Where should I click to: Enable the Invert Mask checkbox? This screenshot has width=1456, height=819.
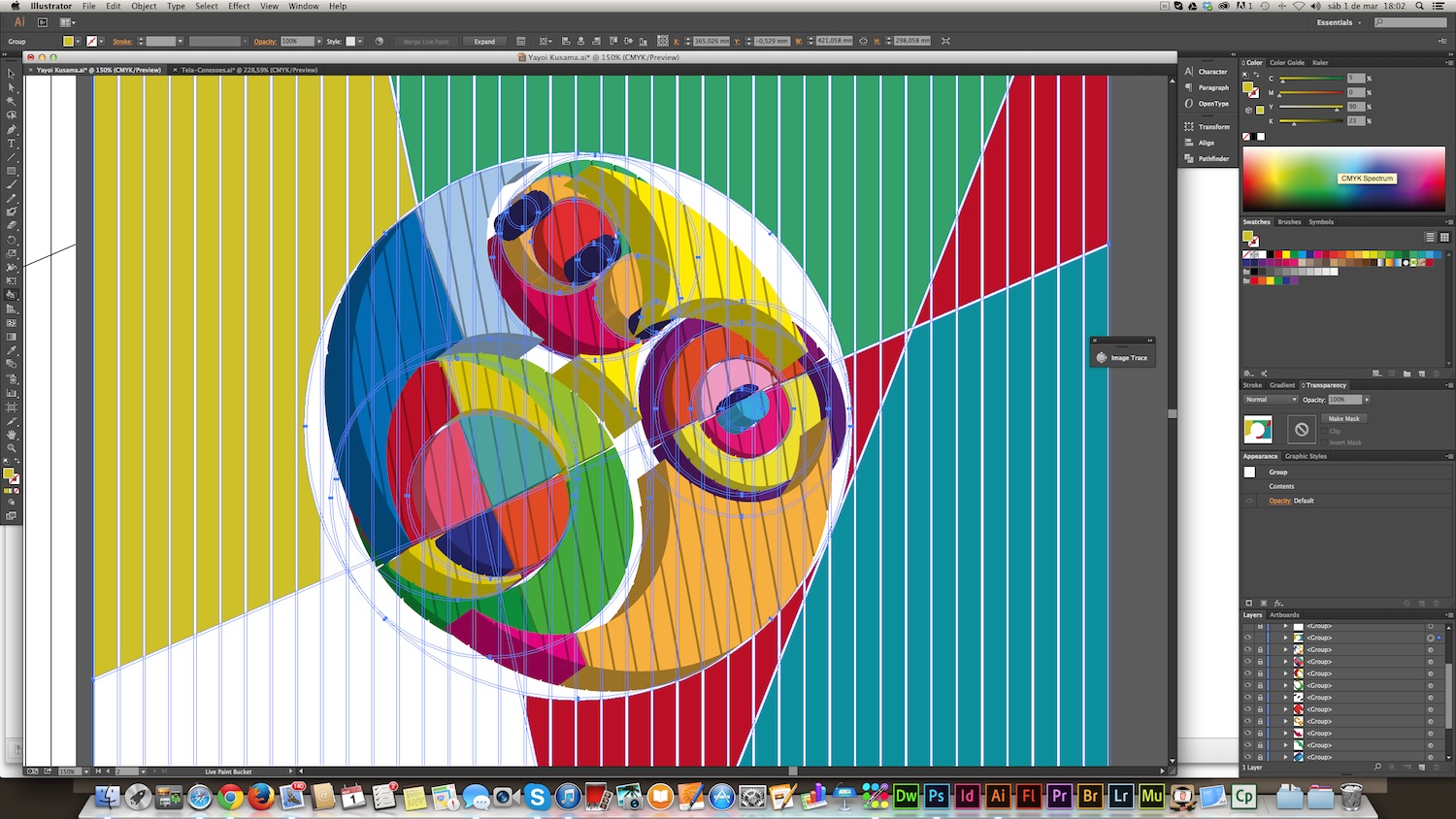tap(1324, 442)
